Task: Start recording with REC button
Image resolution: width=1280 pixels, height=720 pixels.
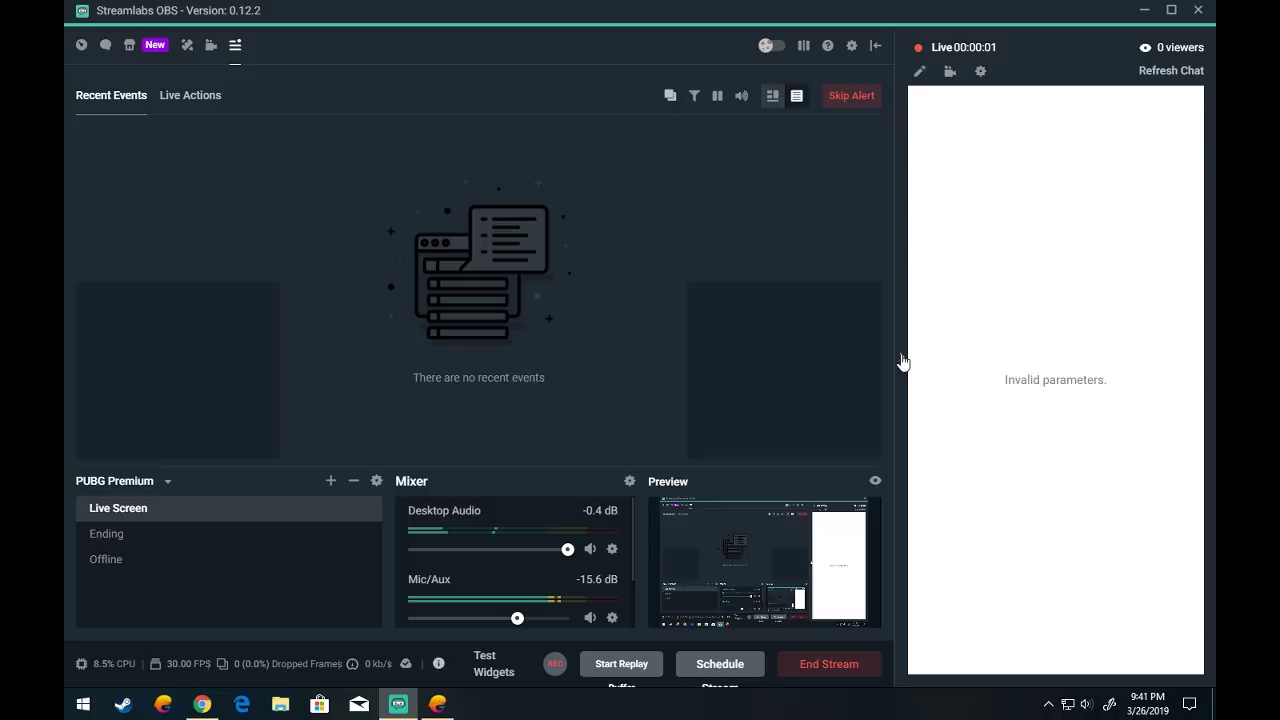Action: pos(555,664)
